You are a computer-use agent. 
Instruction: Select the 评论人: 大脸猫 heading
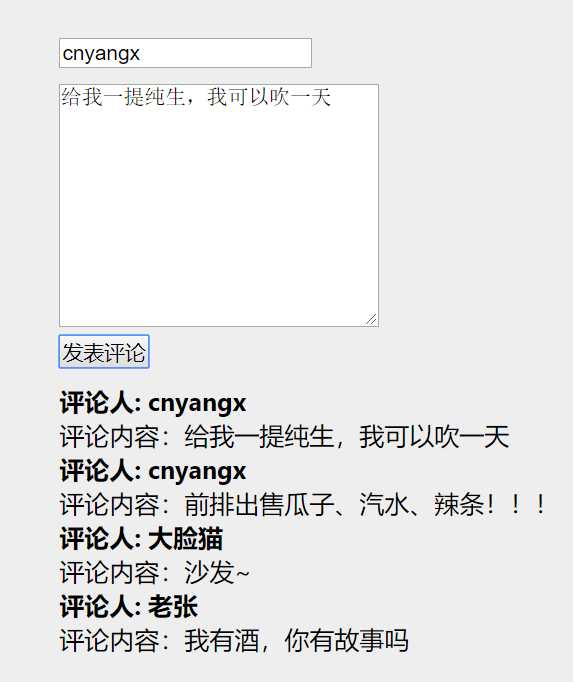coord(141,539)
